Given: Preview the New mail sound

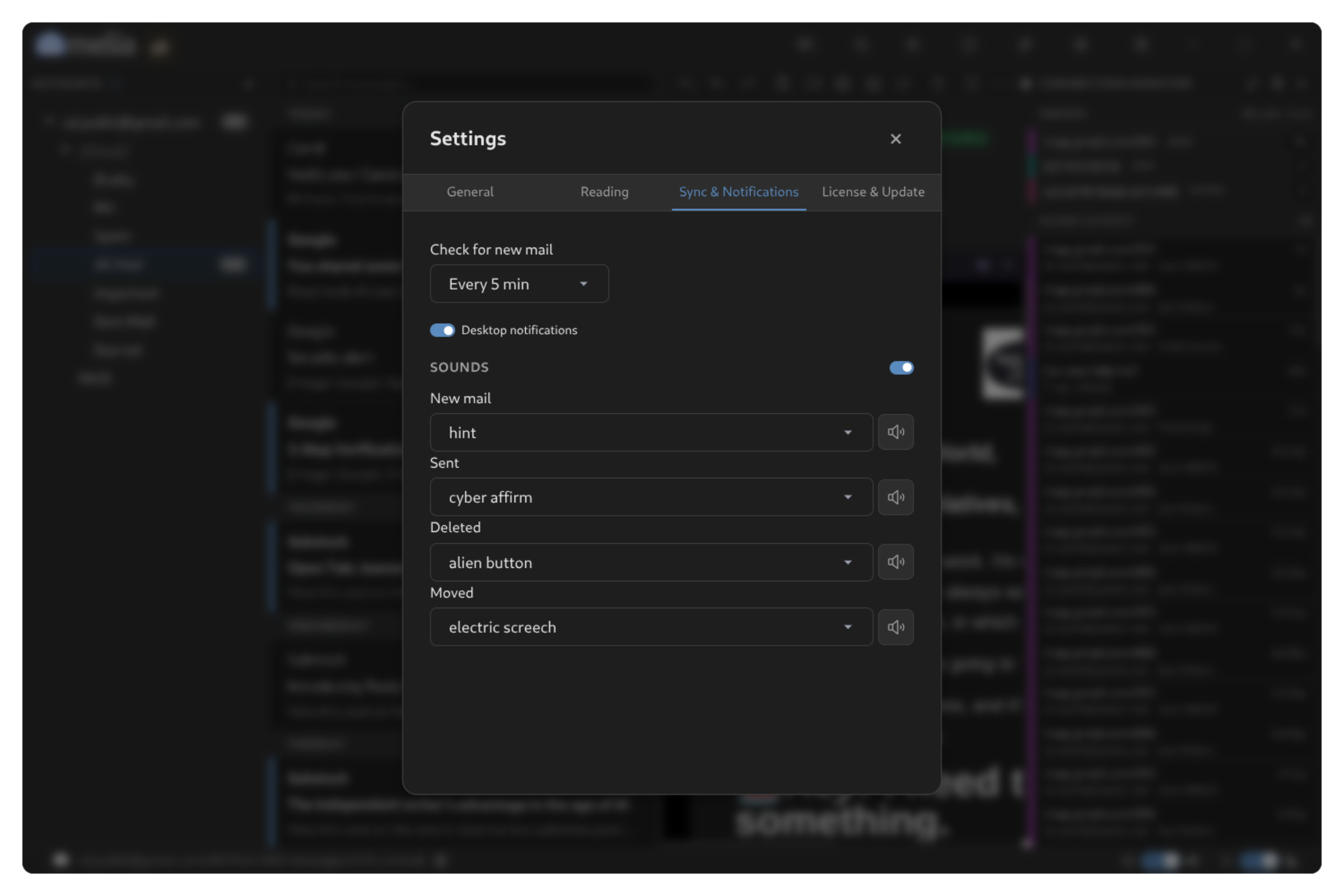Looking at the screenshot, I should (895, 432).
